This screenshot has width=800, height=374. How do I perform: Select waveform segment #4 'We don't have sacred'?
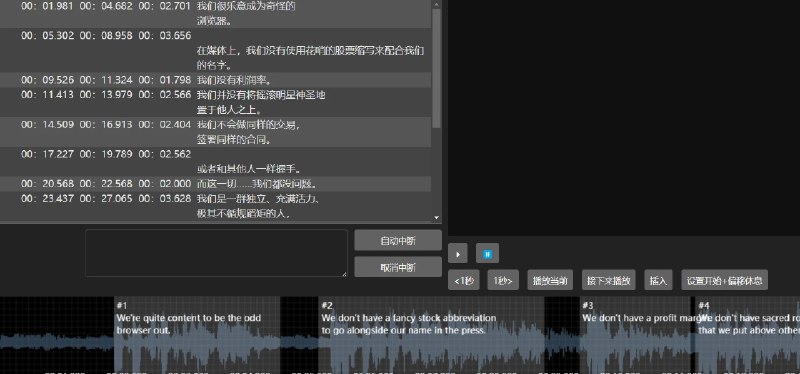coord(748,335)
